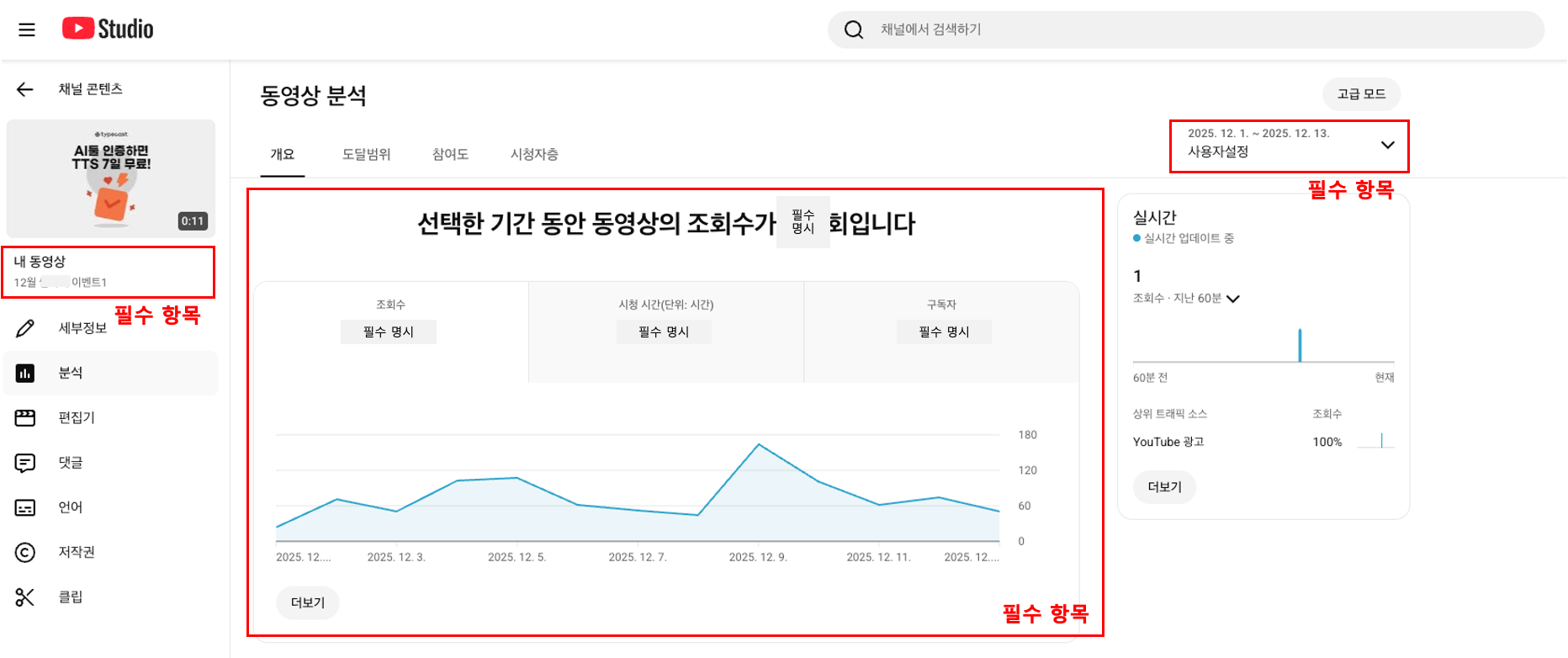The image size is (1568, 658).
Task: Expand the date range 사용자설정 dropdown
Action: point(1386,145)
